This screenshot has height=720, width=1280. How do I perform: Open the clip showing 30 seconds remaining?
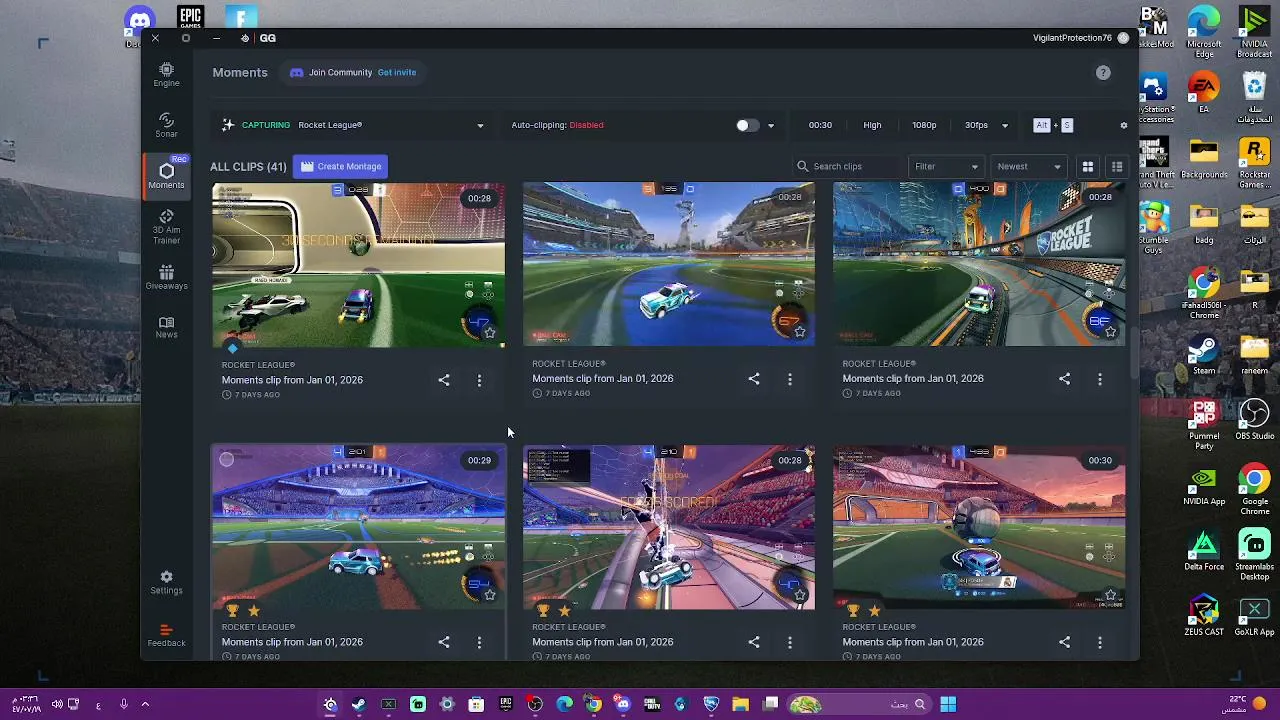[x=359, y=265]
